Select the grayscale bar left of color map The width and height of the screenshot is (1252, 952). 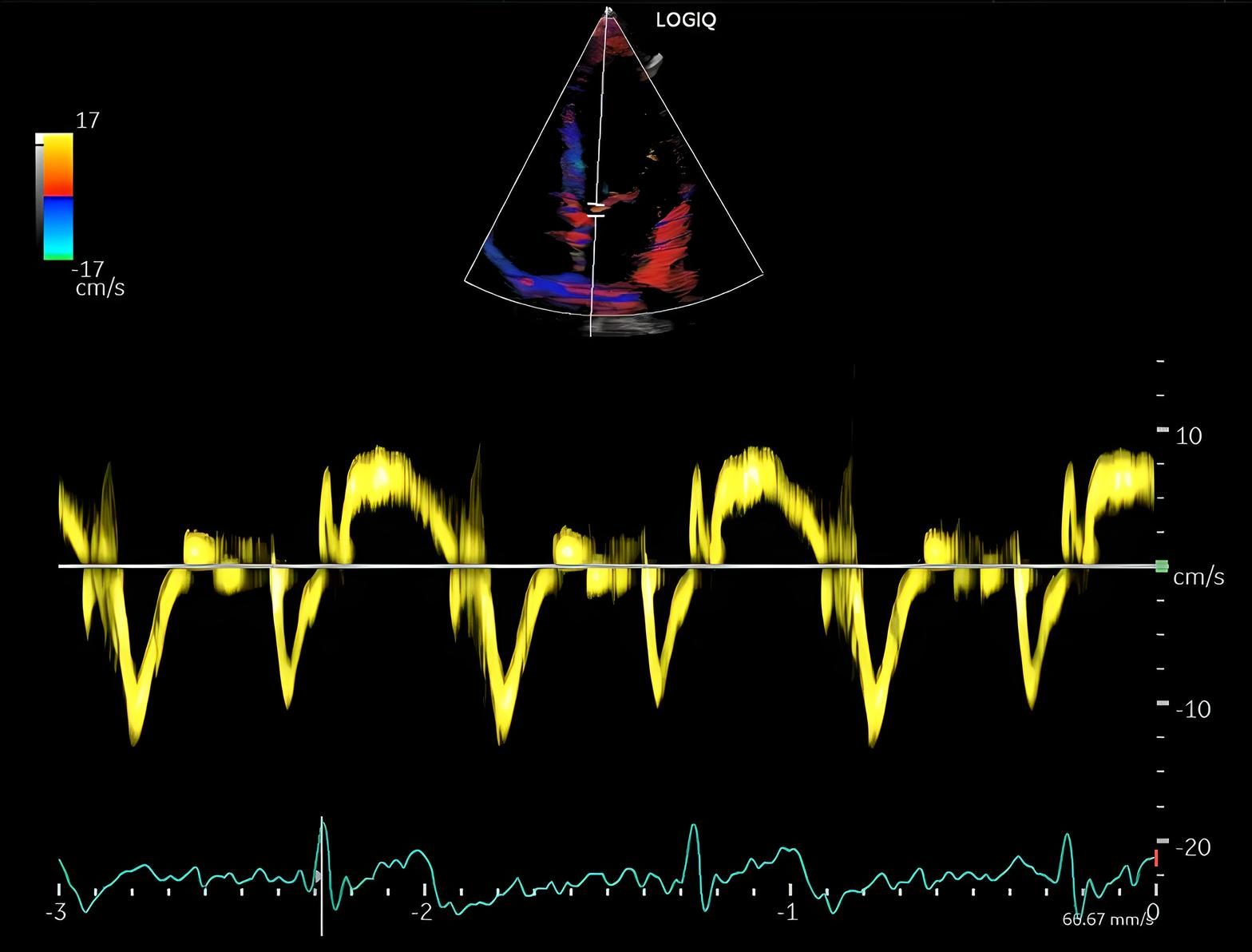39,196
